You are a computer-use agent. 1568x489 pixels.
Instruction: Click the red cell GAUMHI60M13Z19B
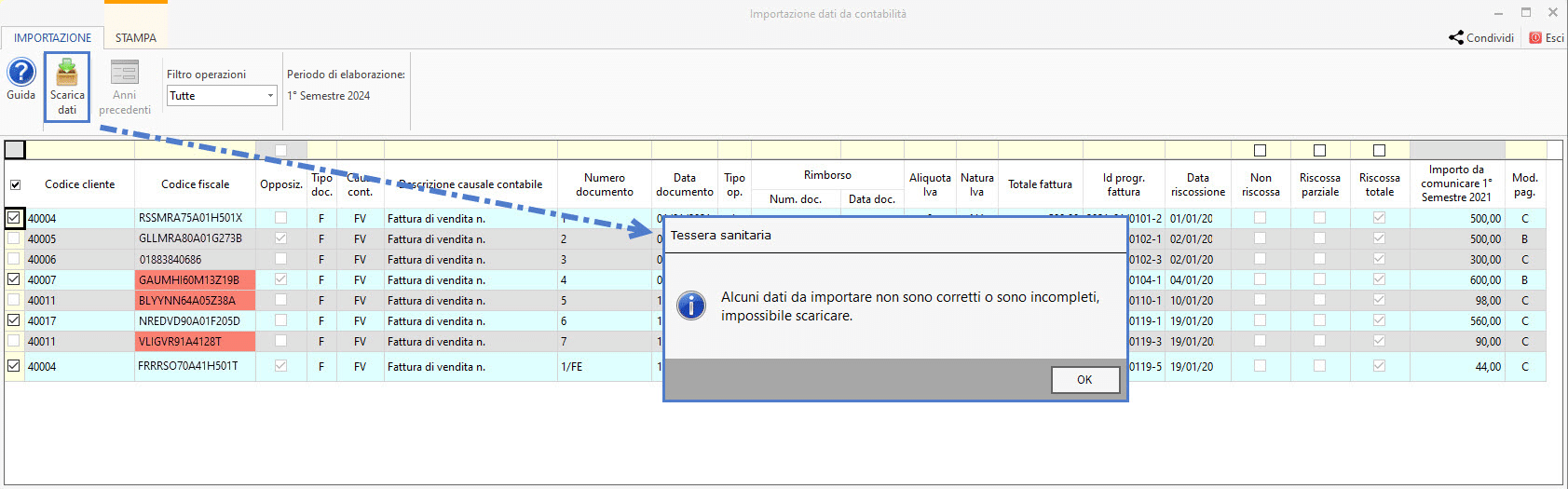point(195,279)
